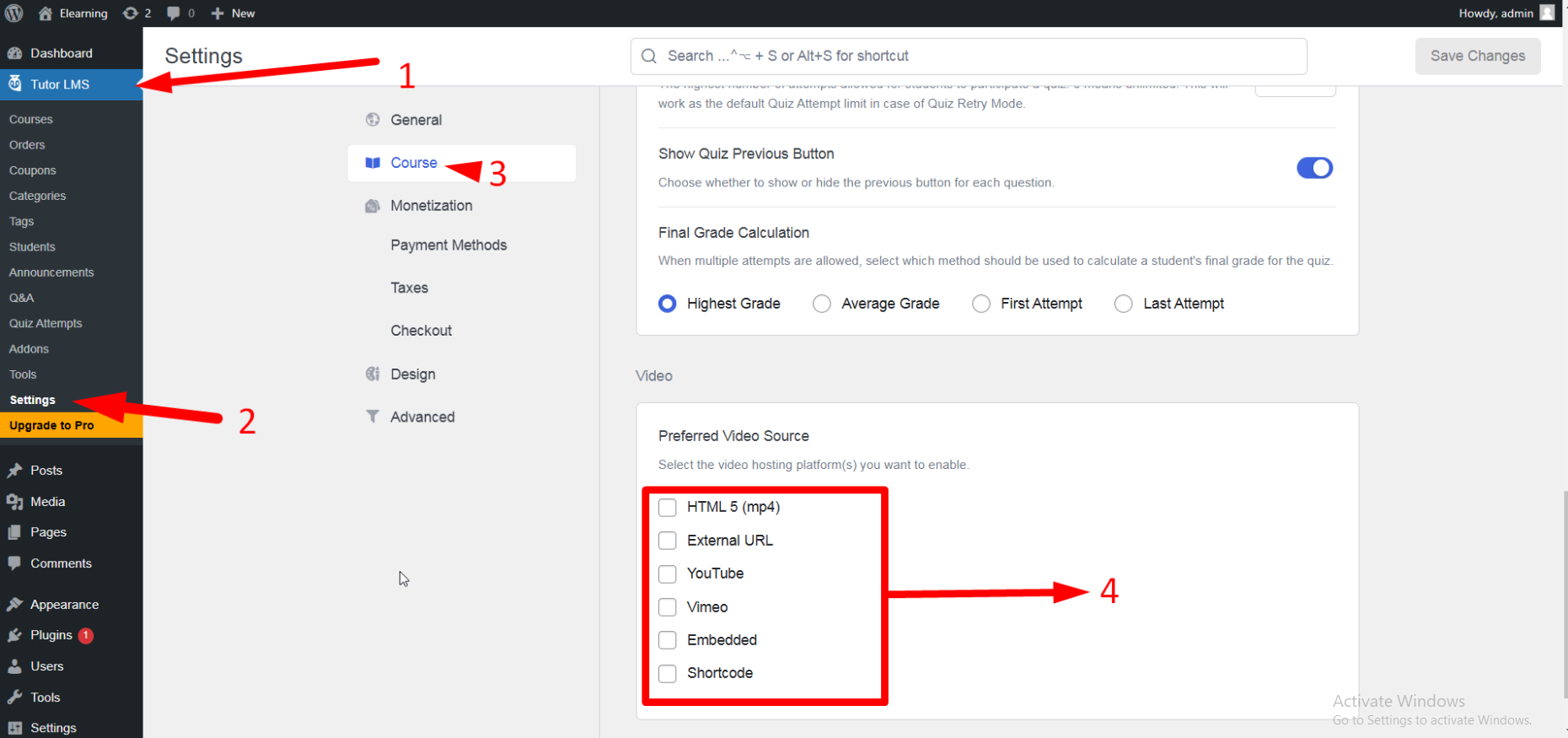Screen dimensions: 1568x738
Task: Click the Monetization icon
Action: point(373,206)
